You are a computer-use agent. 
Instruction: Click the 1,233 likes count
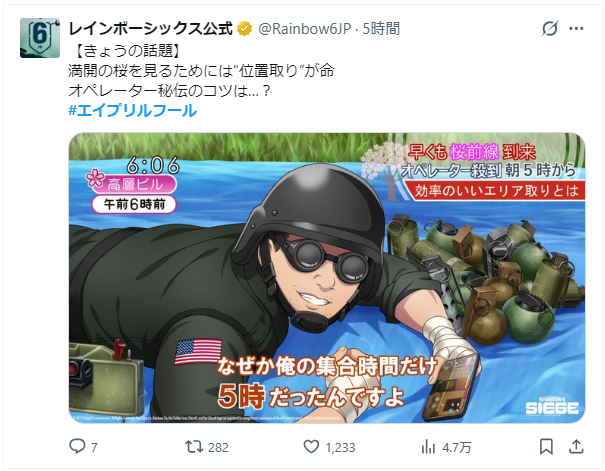coord(340,447)
